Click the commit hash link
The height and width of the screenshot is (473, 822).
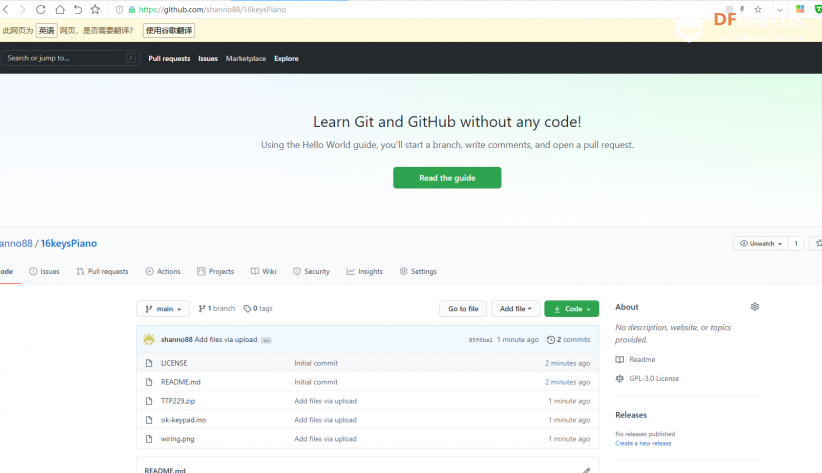coord(481,340)
